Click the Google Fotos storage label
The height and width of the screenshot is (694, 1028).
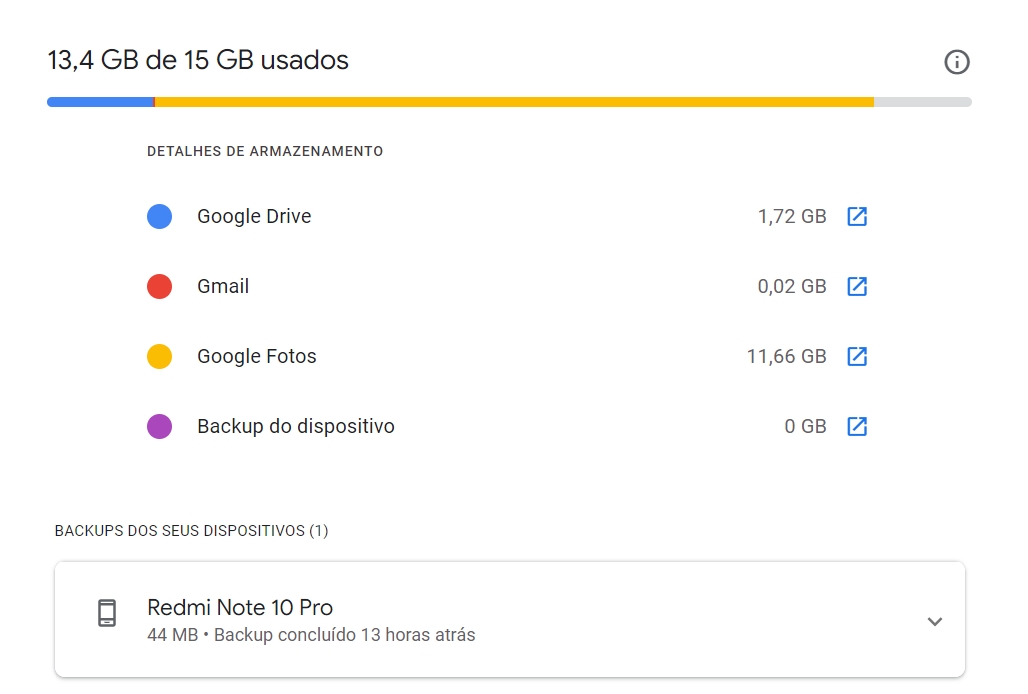pyautogui.click(x=257, y=356)
